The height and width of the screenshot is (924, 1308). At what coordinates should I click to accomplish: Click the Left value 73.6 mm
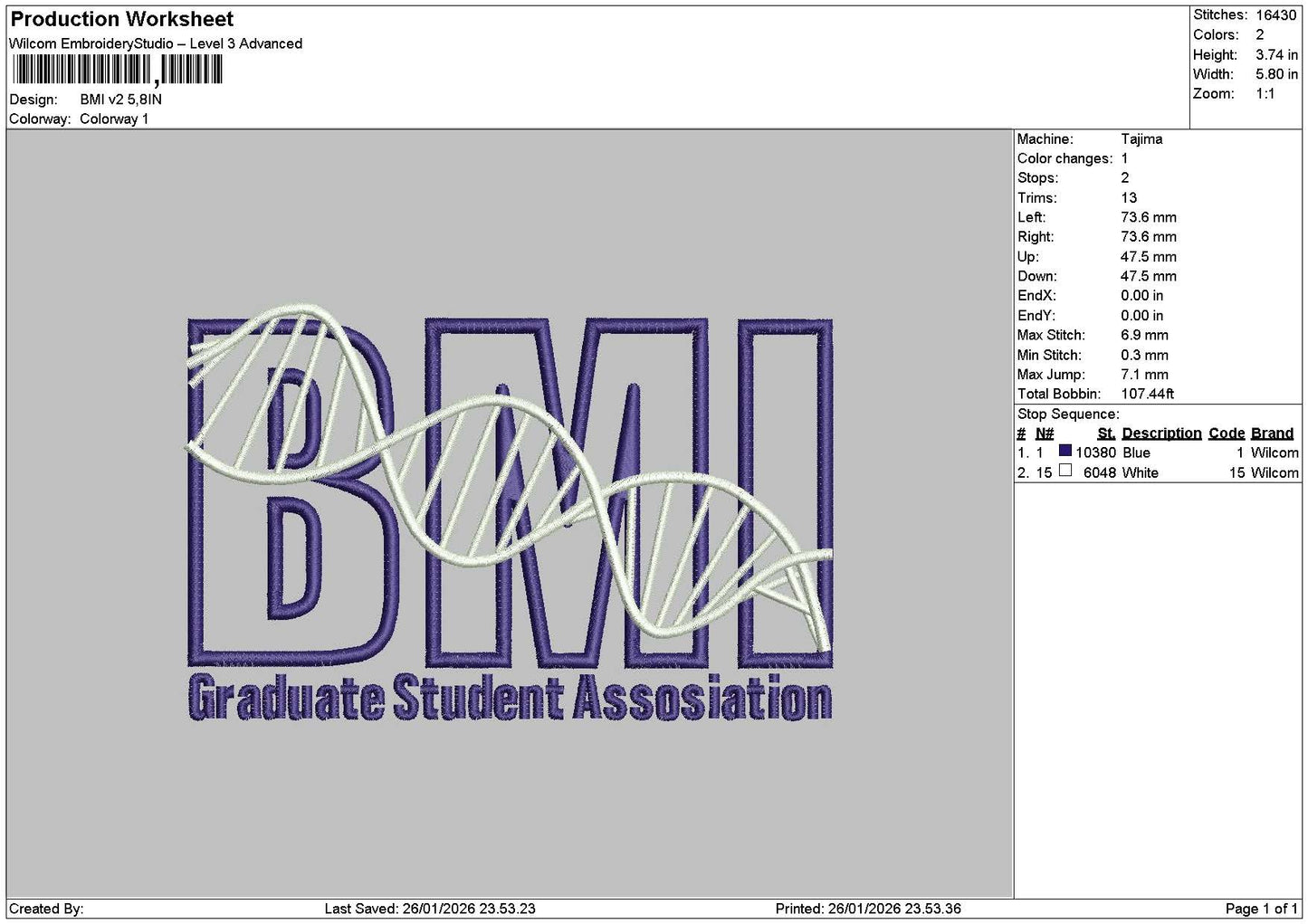1149,218
